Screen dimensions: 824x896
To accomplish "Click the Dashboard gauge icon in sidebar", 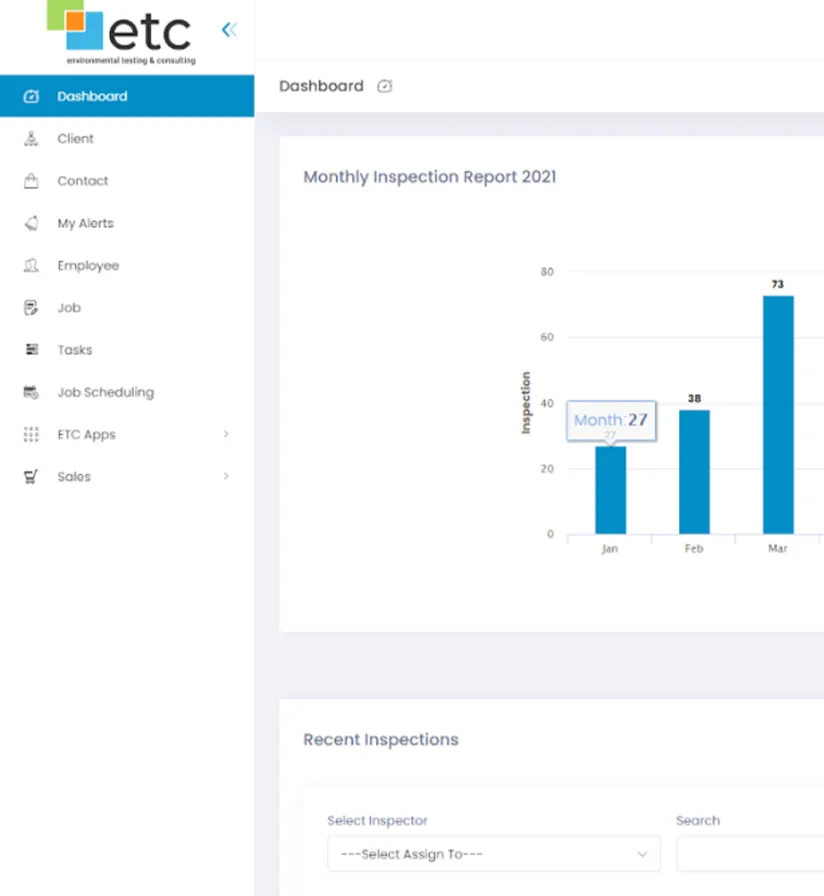I will click(x=31, y=97).
